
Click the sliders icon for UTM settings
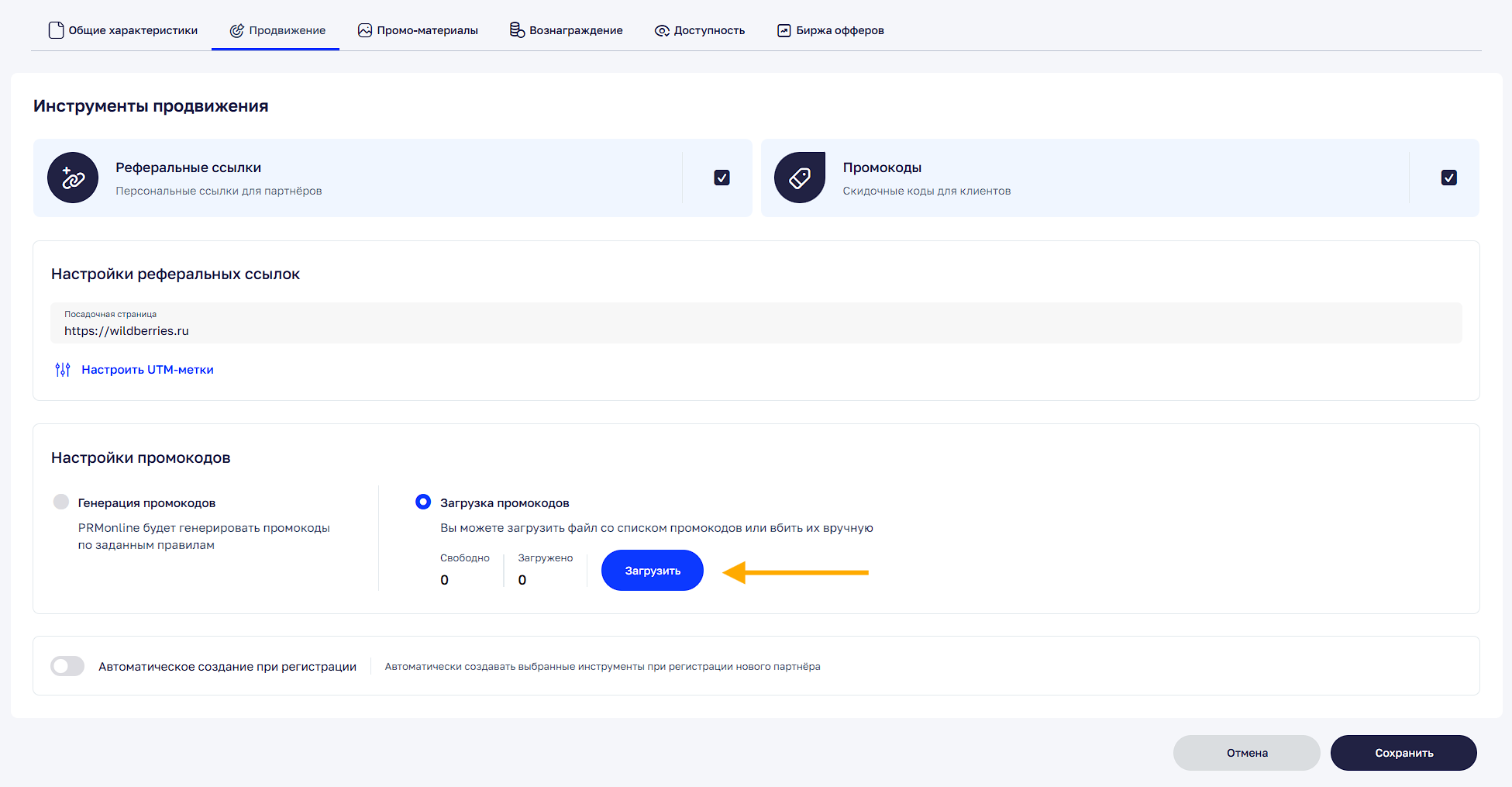63,370
